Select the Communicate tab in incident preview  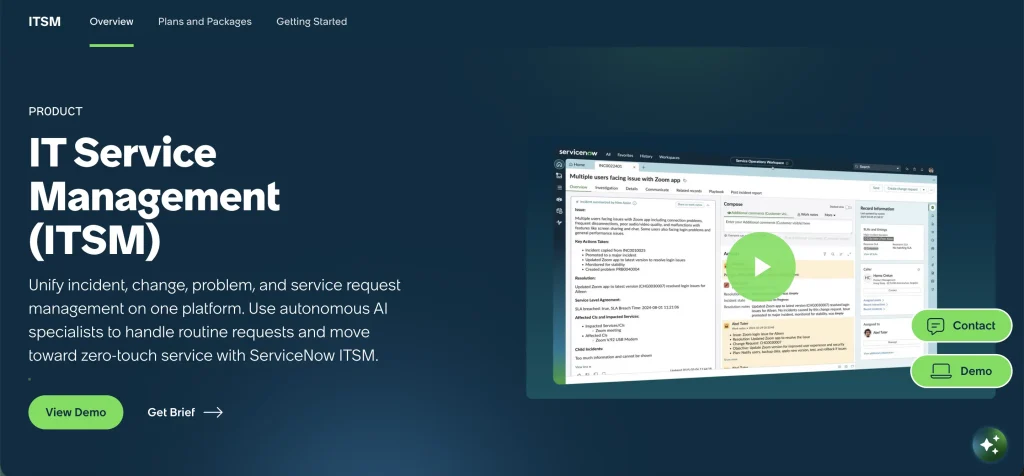657,190
